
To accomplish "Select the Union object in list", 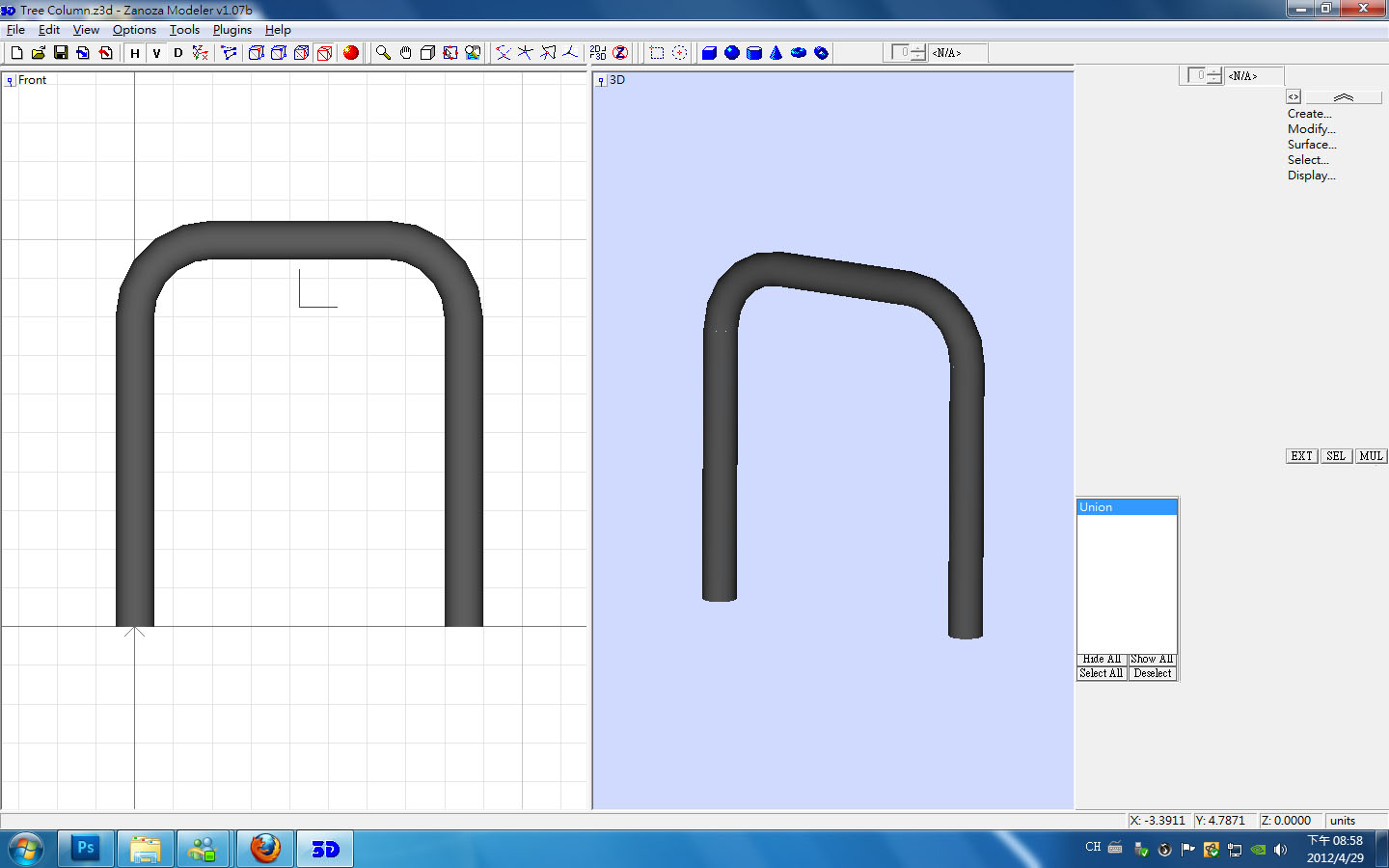I will point(1126,507).
